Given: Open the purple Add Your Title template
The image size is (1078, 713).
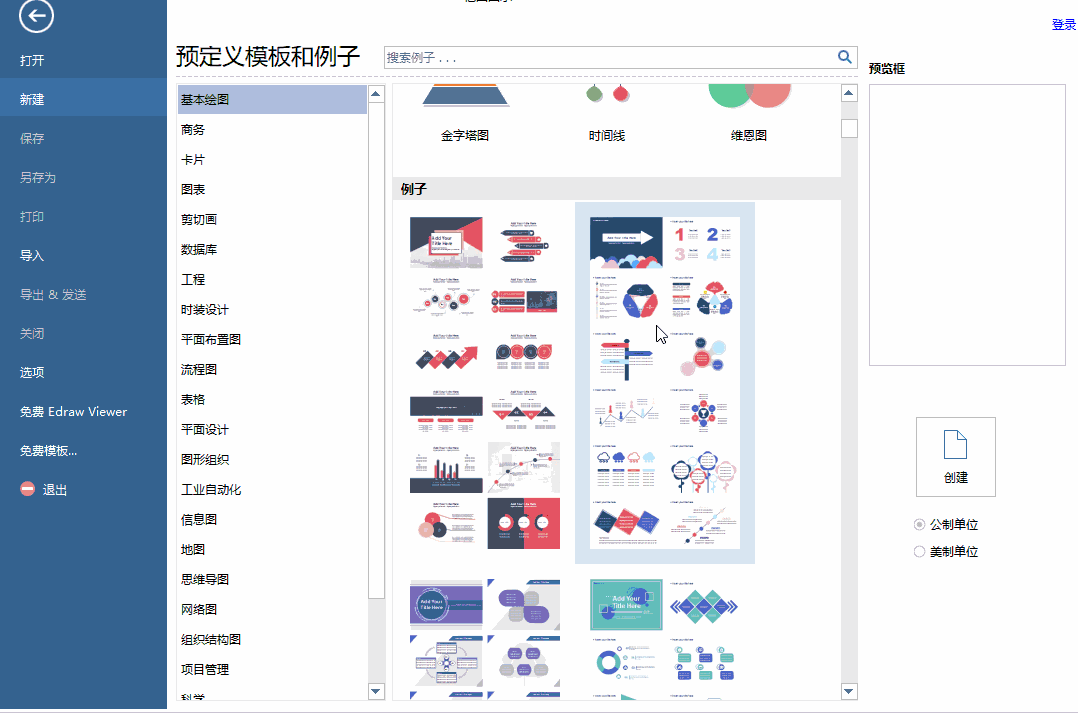Looking at the screenshot, I should (x=445, y=604).
